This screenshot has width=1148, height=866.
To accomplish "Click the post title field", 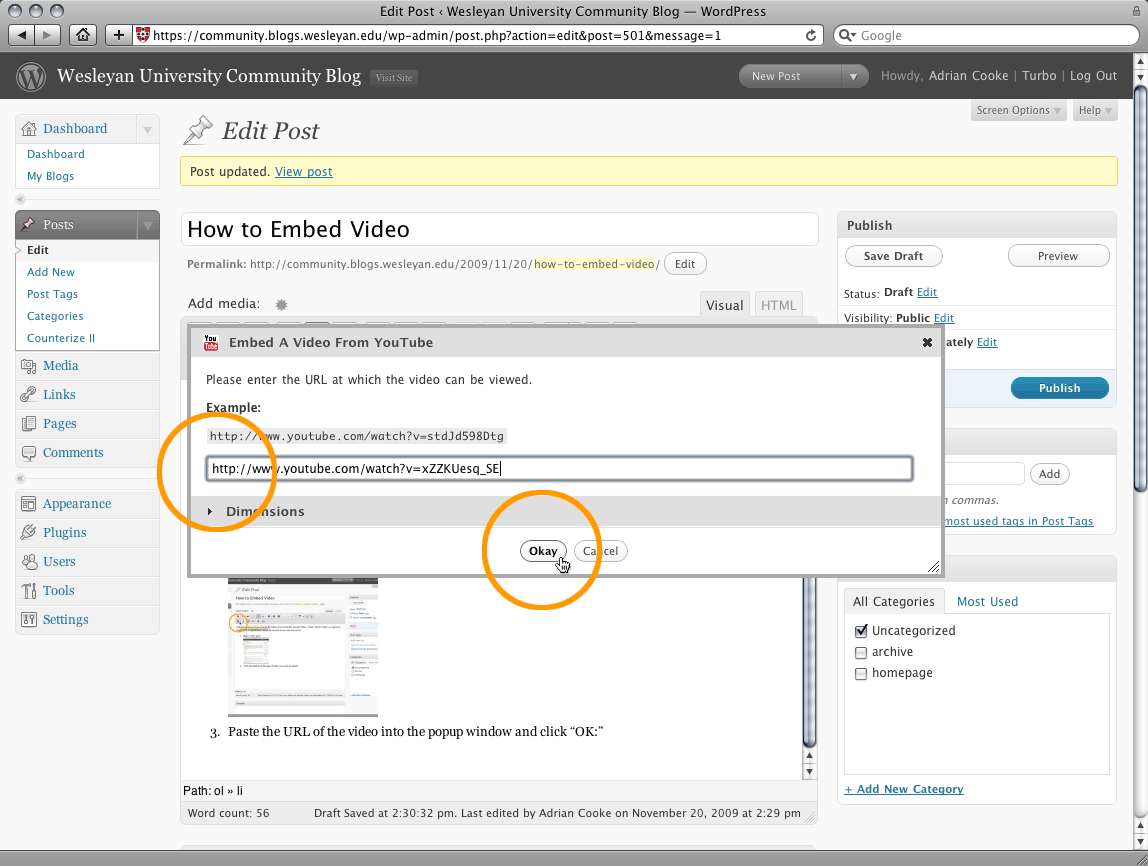I will (499, 230).
